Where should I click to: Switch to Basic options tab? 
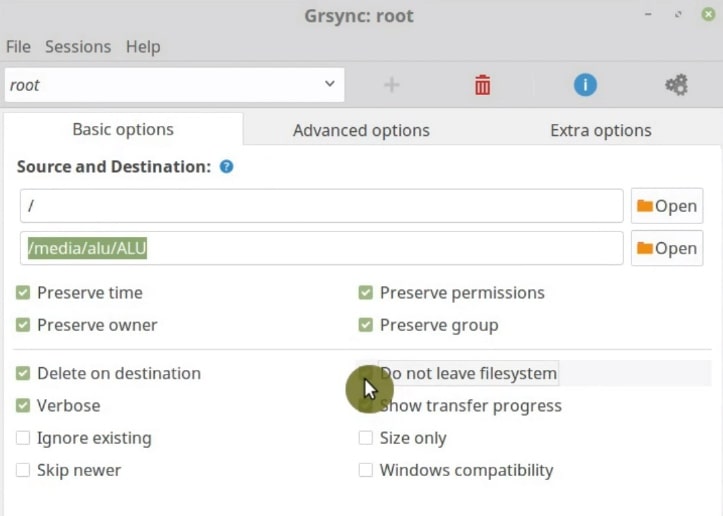(123, 130)
